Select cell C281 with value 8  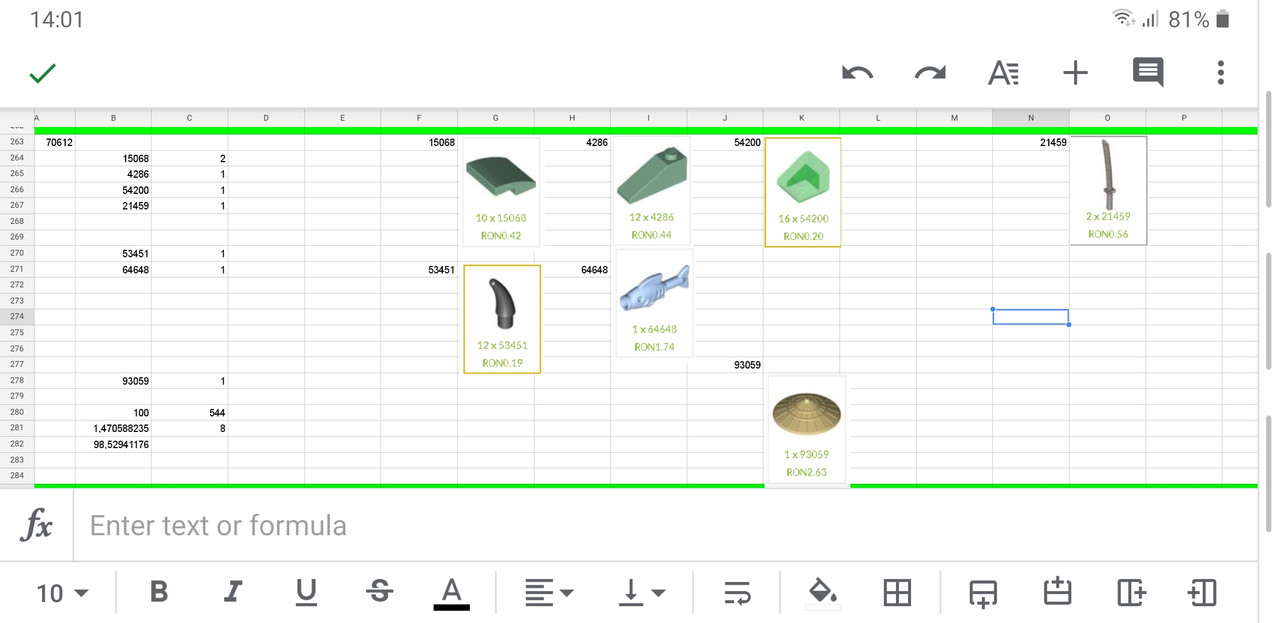pyautogui.click(x=190, y=428)
